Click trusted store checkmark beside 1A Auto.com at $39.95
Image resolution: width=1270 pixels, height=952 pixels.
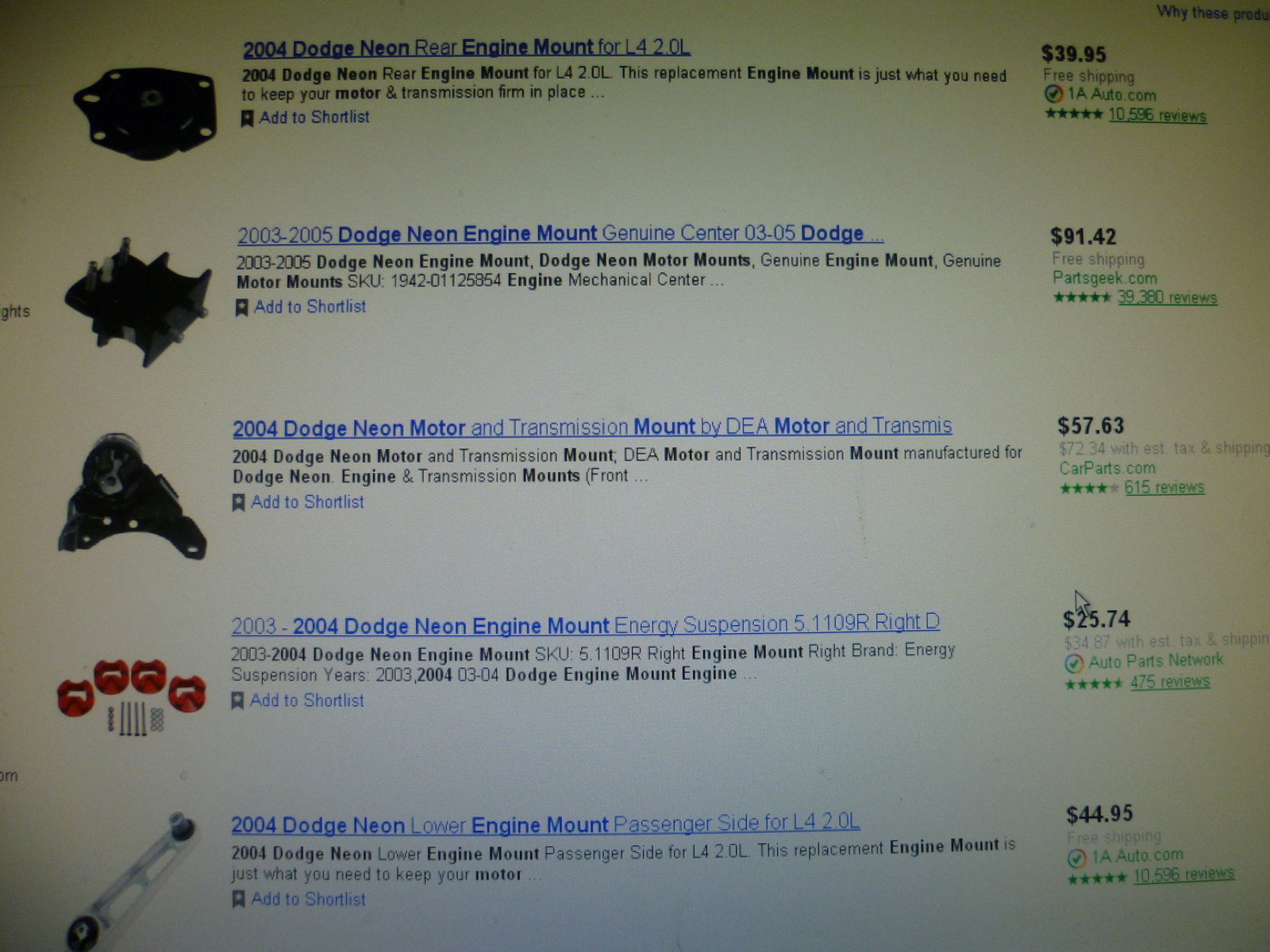[1053, 94]
